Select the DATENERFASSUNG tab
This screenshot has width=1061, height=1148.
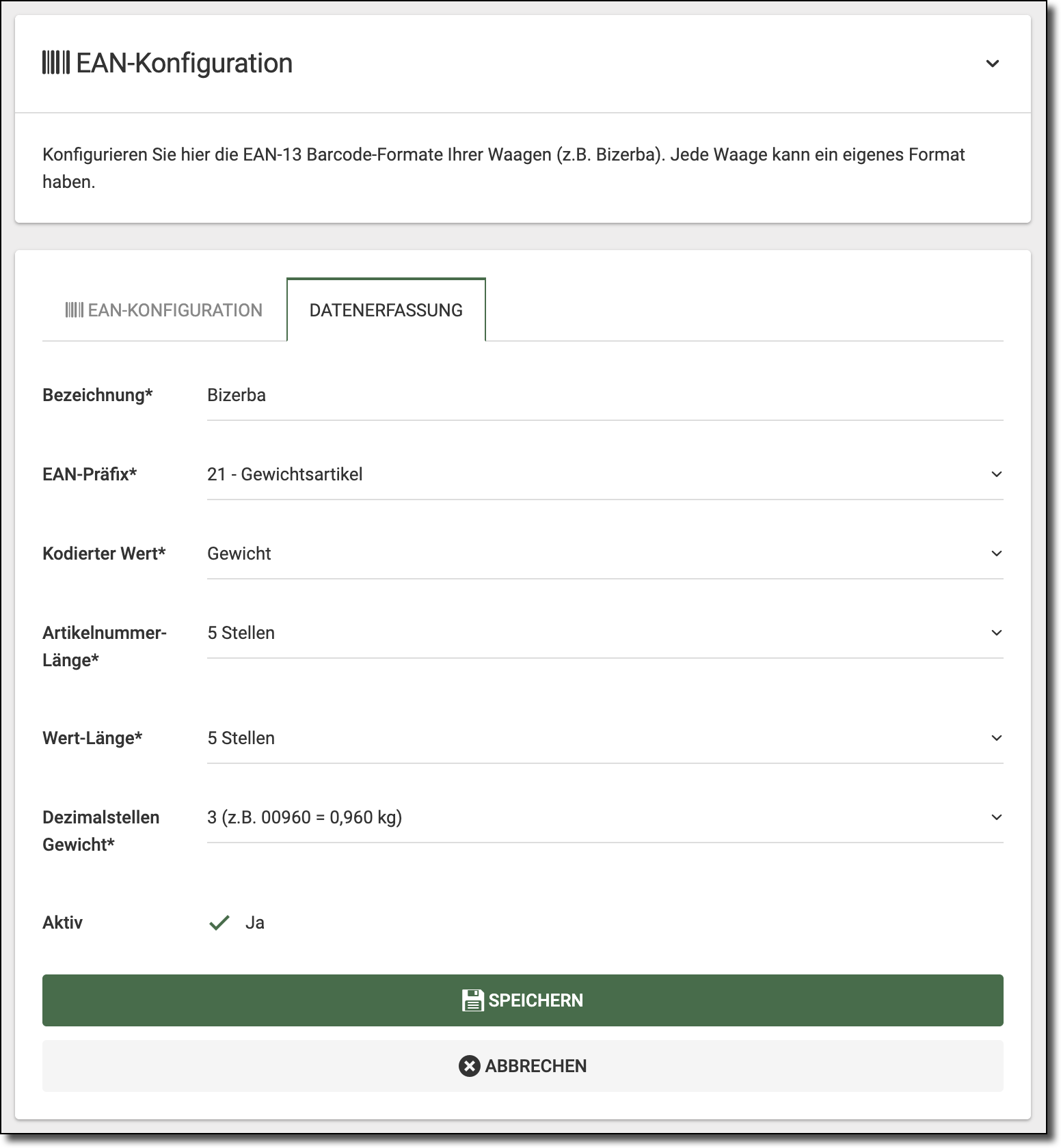point(386,310)
